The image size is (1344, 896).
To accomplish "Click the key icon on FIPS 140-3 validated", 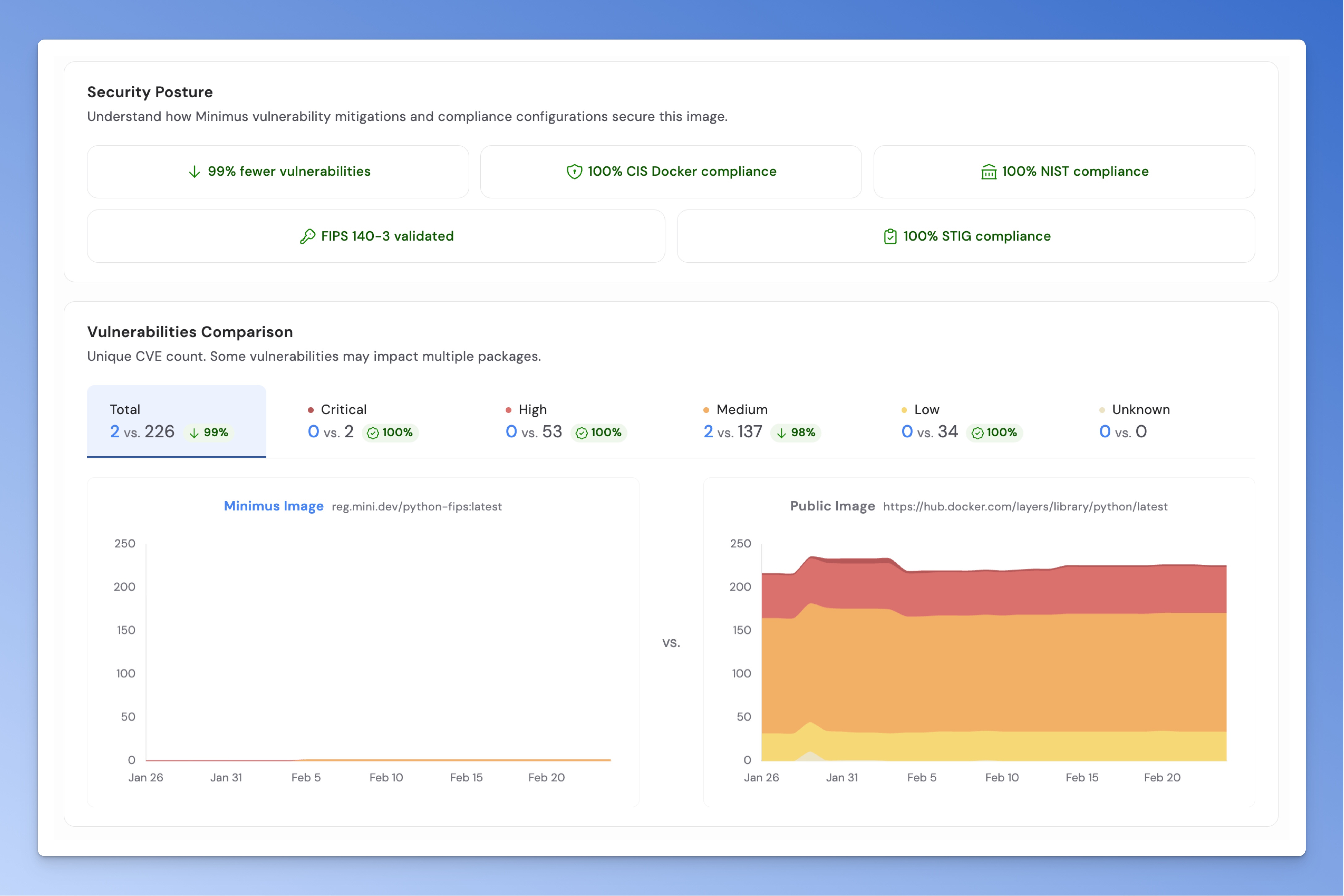I will coord(308,236).
